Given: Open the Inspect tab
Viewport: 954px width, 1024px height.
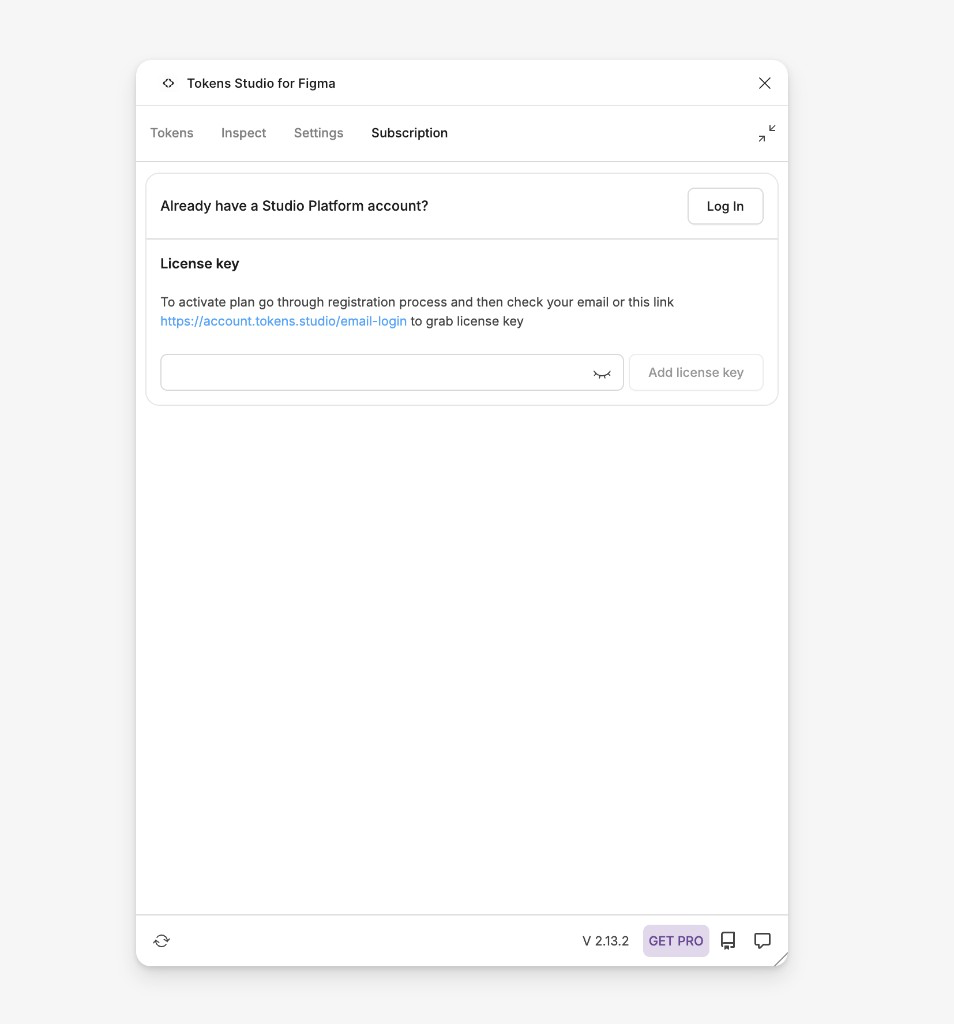Looking at the screenshot, I should (x=244, y=133).
